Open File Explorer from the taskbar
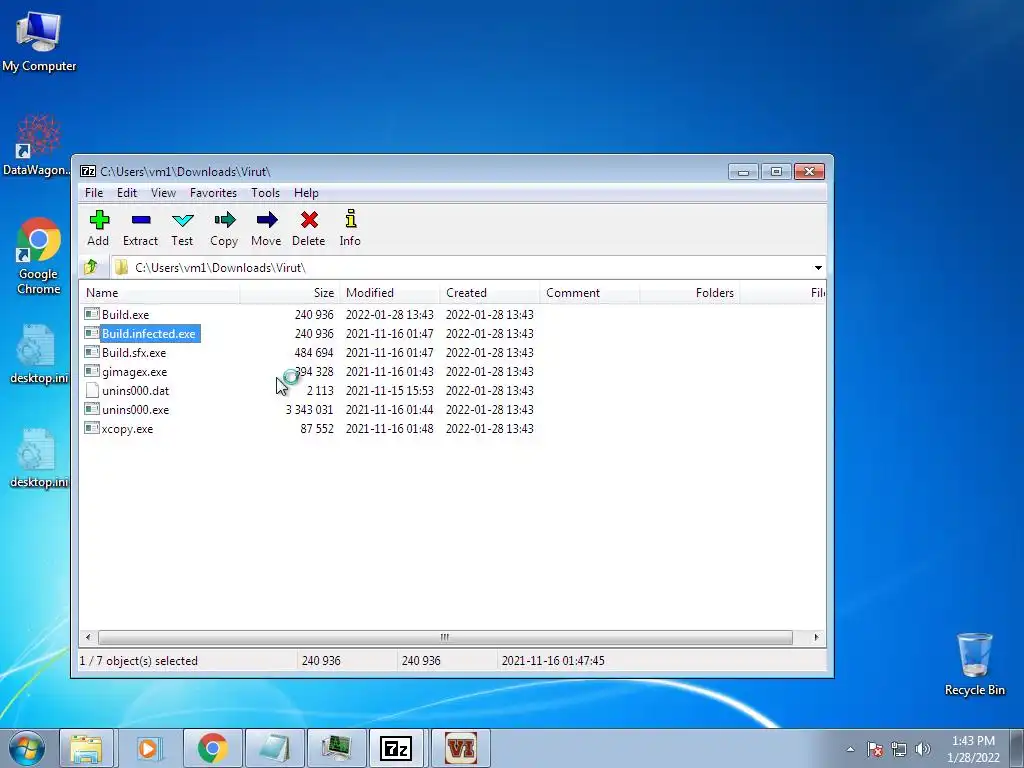 point(86,748)
